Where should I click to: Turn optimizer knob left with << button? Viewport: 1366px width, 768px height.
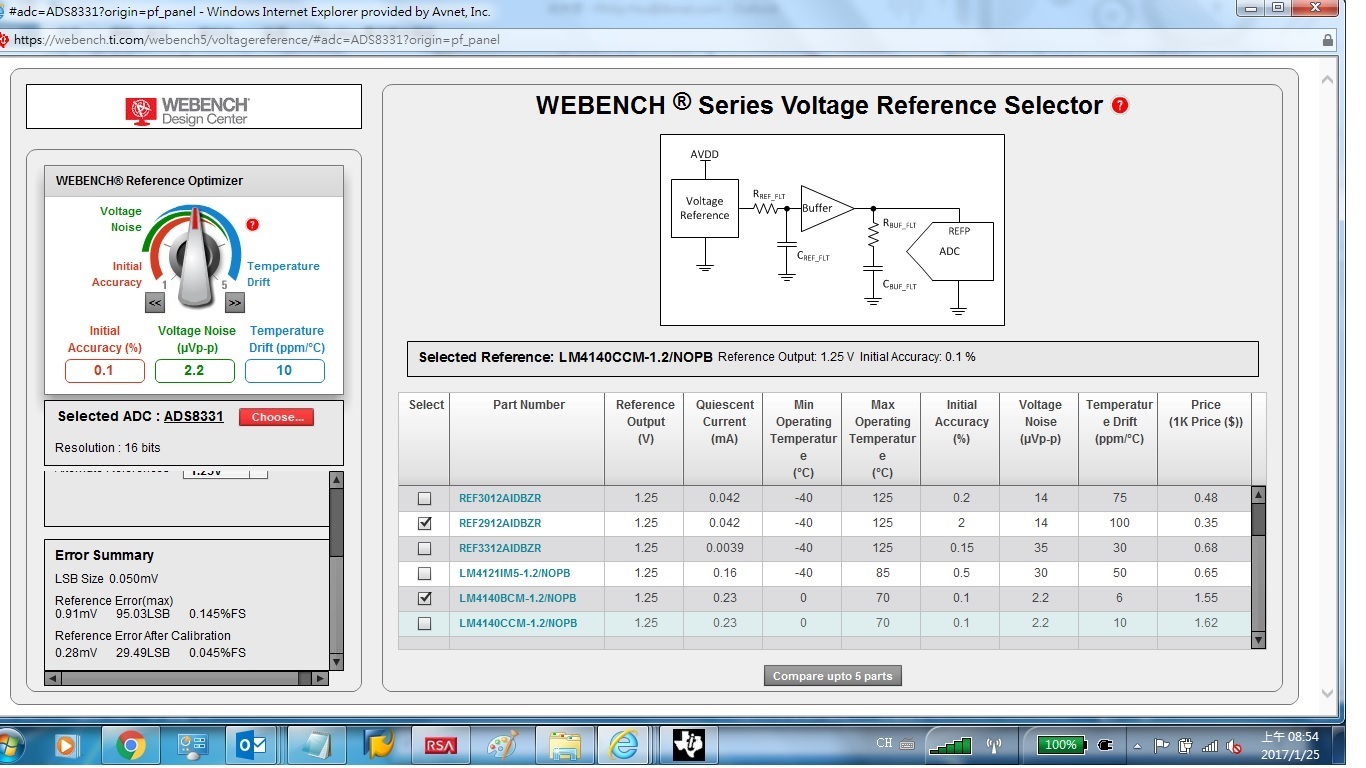pos(155,302)
